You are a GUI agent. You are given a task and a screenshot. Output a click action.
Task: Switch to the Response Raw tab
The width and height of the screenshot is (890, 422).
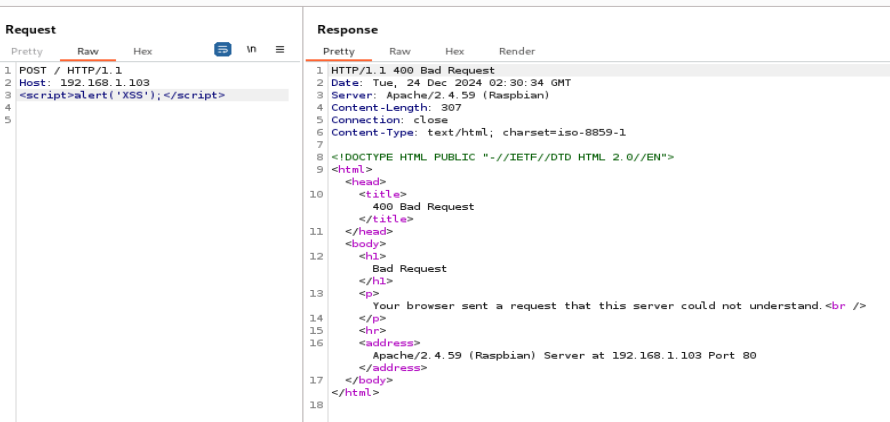click(x=400, y=51)
